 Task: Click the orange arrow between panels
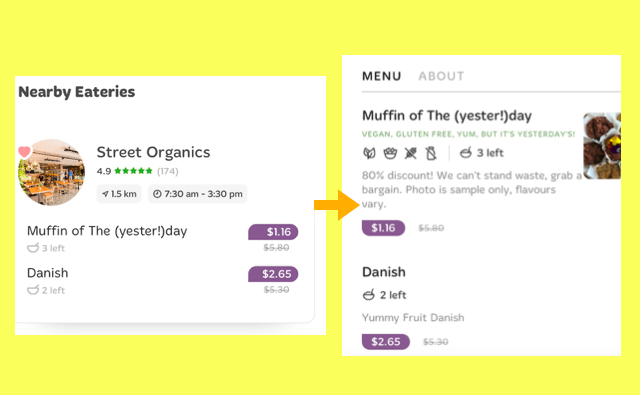coord(337,205)
